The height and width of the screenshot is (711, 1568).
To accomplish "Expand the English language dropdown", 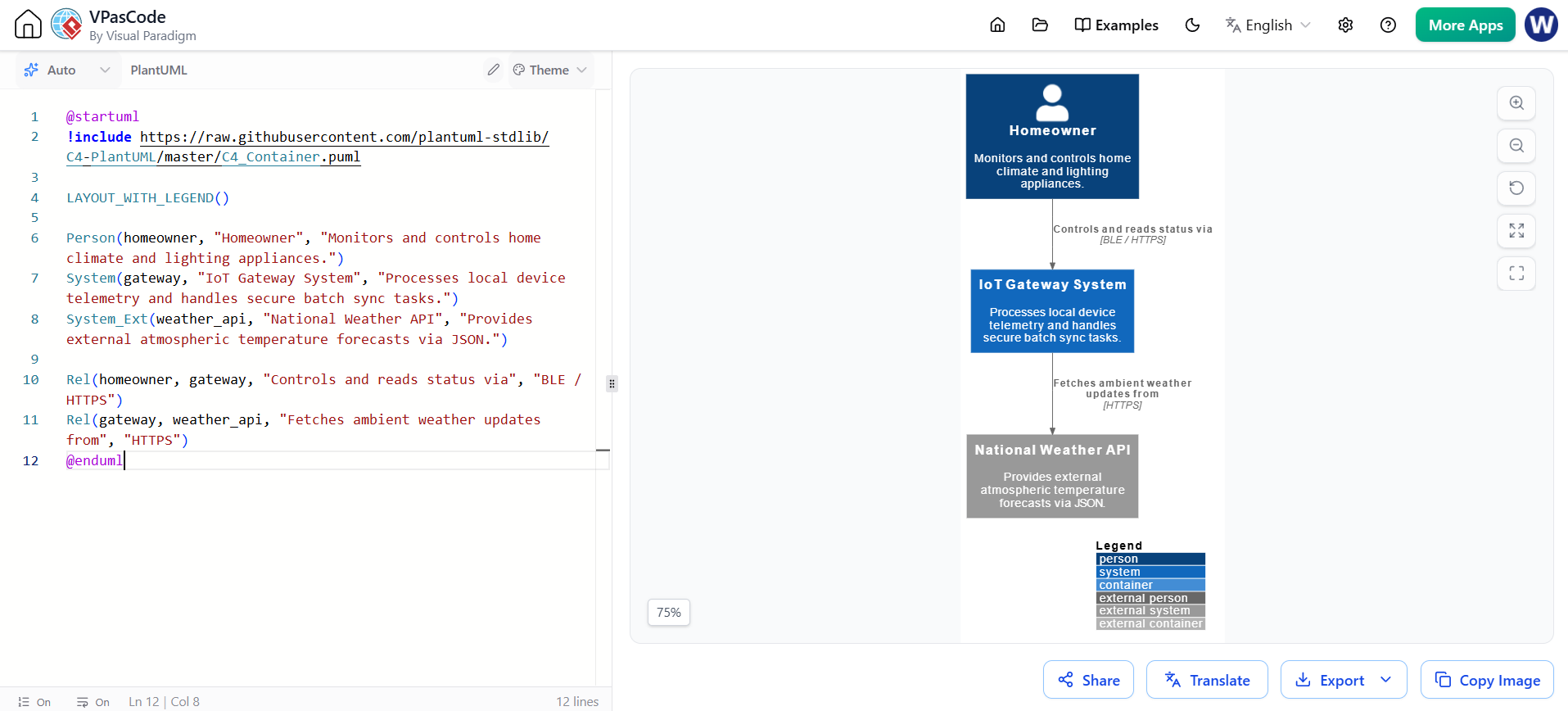I will point(1268,25).
